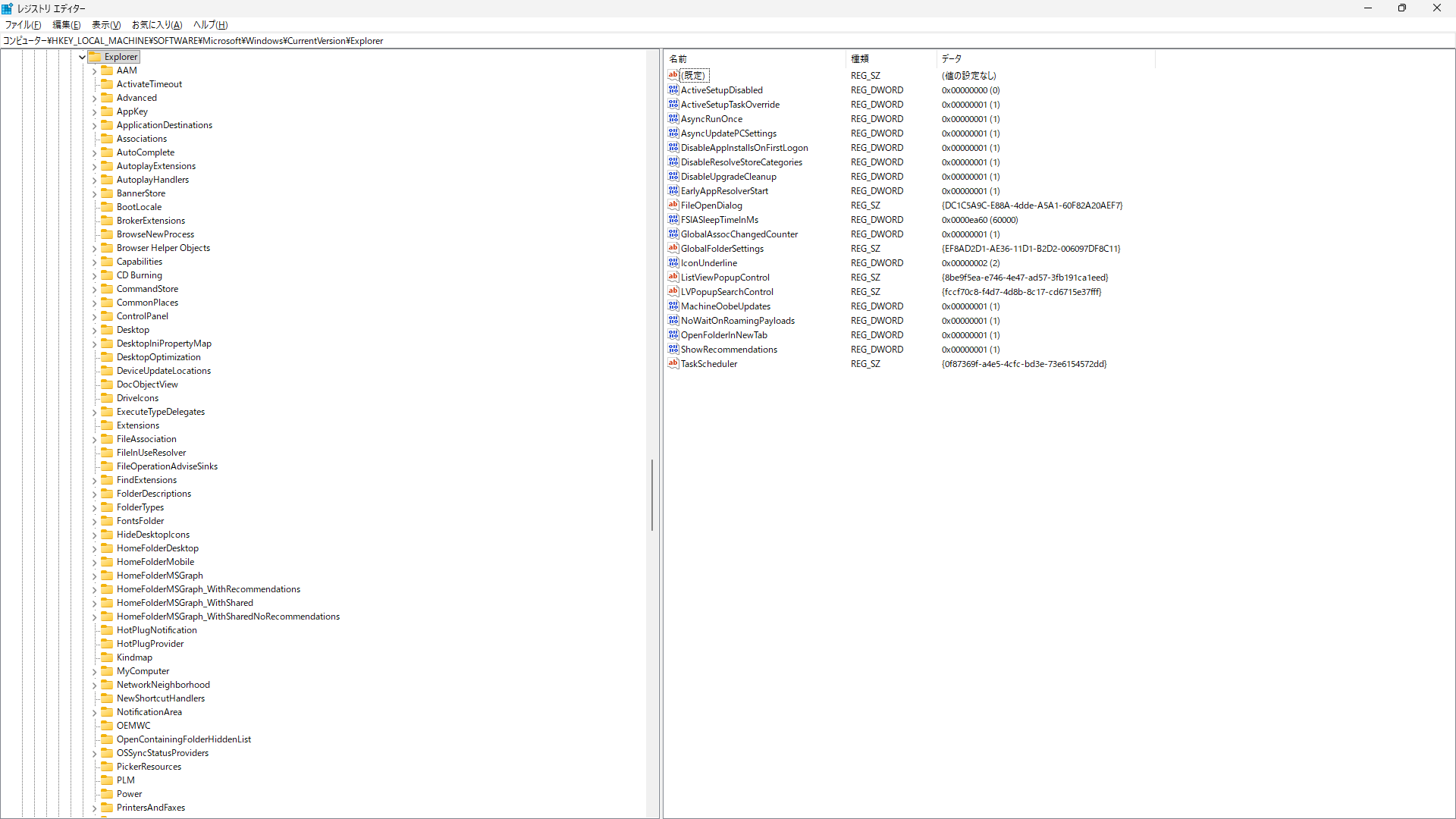Click the folder icon of ControlPanel key
Image resolution: width=1456 pixels, height=819 pixels.
tap(107, 316)
